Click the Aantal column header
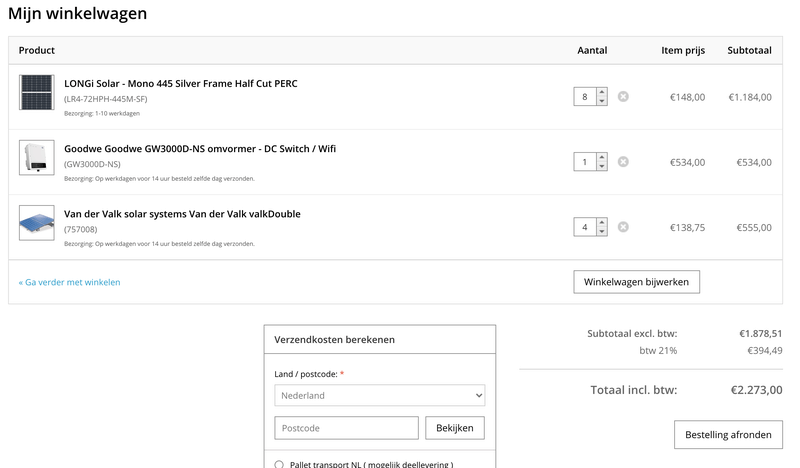The width and height of the screenshot is (800, 468). pyautogui.click(x=592, y=51)
